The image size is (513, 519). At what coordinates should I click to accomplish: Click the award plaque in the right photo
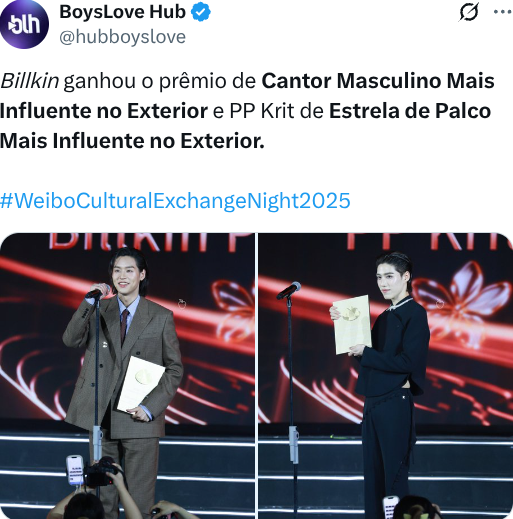tap(353, 324)
